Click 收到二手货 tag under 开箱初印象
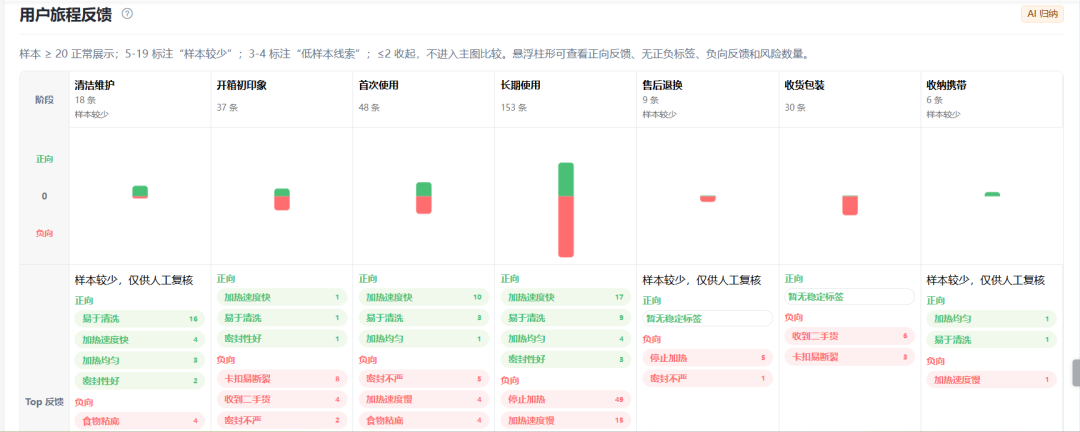Viewport: 1080px width, 432px height. coord(282,399)
